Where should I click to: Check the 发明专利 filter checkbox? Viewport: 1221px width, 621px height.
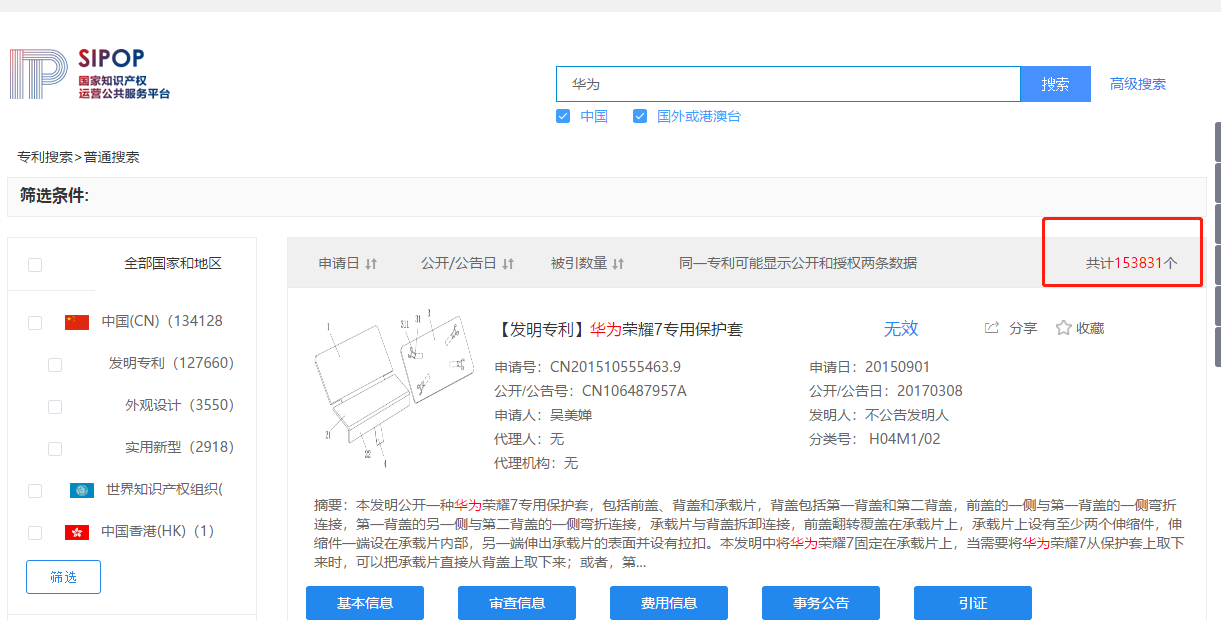[x=55, y=365]
